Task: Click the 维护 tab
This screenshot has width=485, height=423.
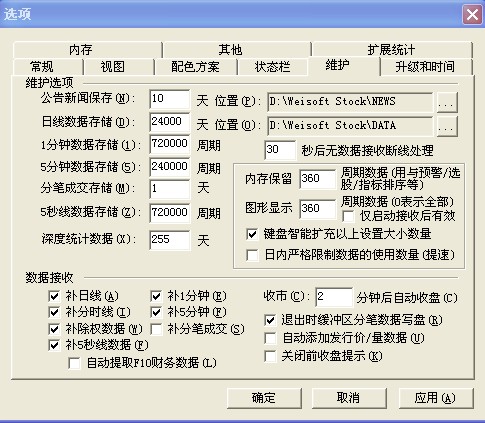Action: (344, 65)
